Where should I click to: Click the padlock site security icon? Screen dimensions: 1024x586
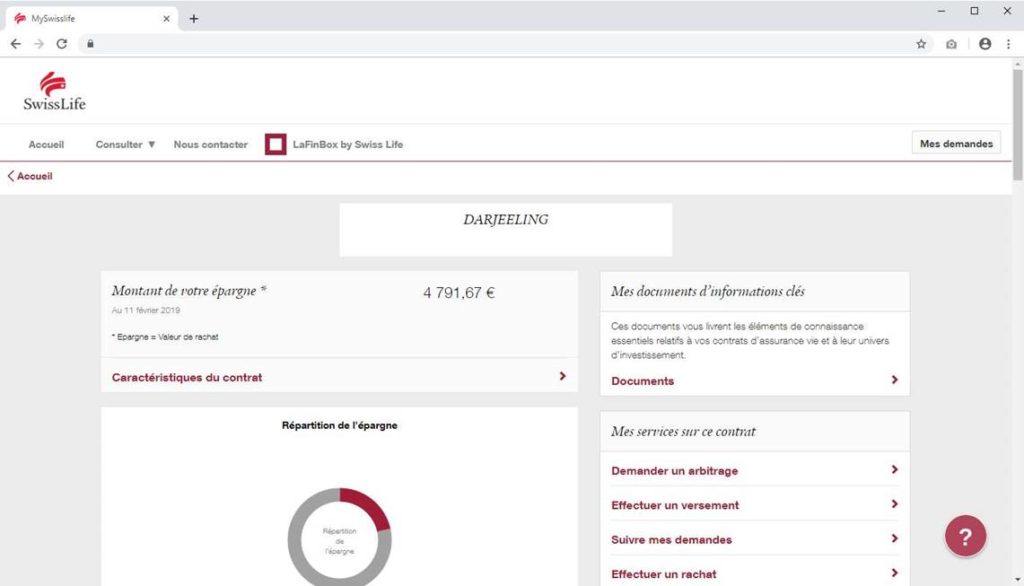tap(90, 44)
